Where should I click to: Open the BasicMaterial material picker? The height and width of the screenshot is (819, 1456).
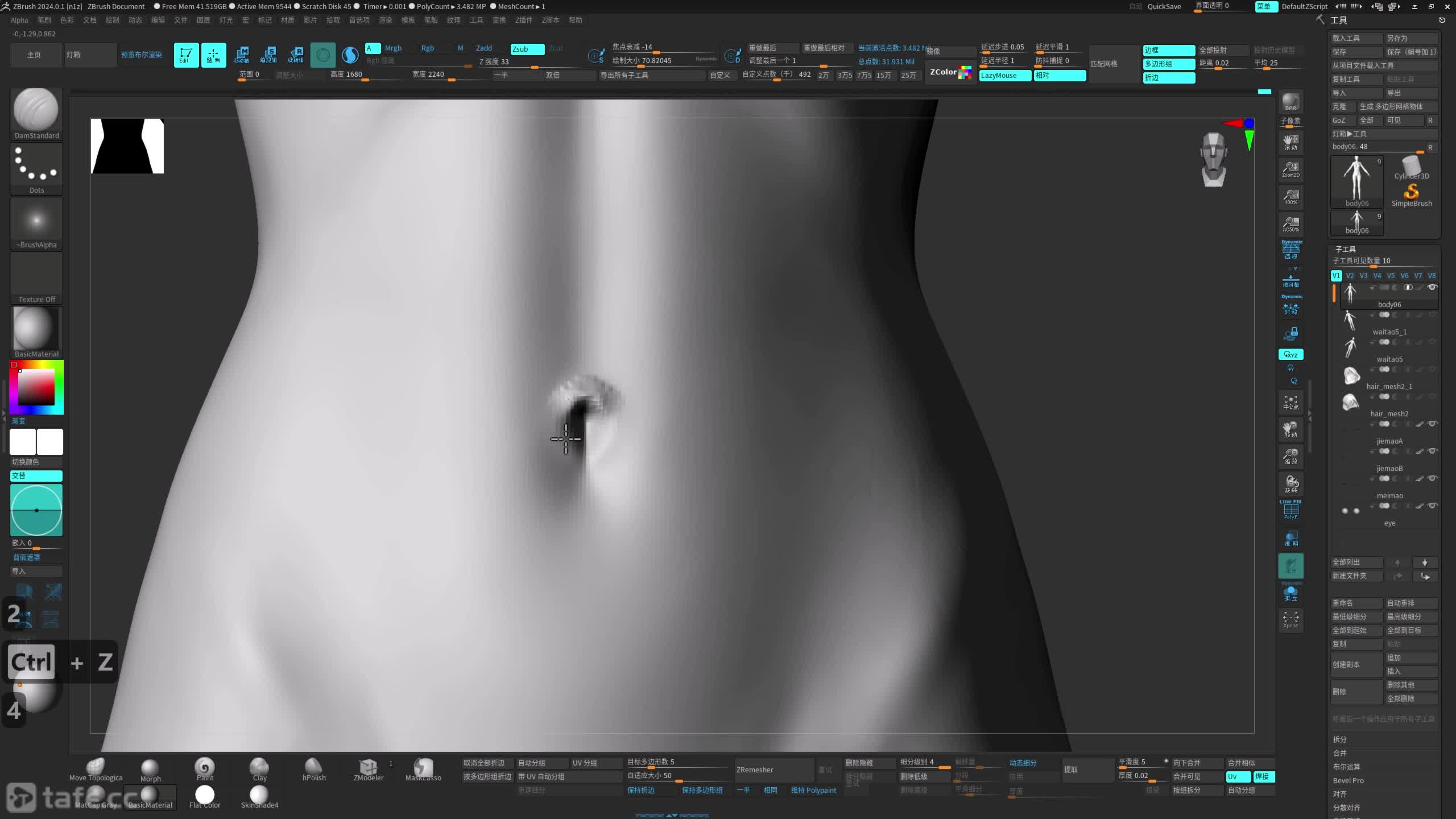coord(36,332)
